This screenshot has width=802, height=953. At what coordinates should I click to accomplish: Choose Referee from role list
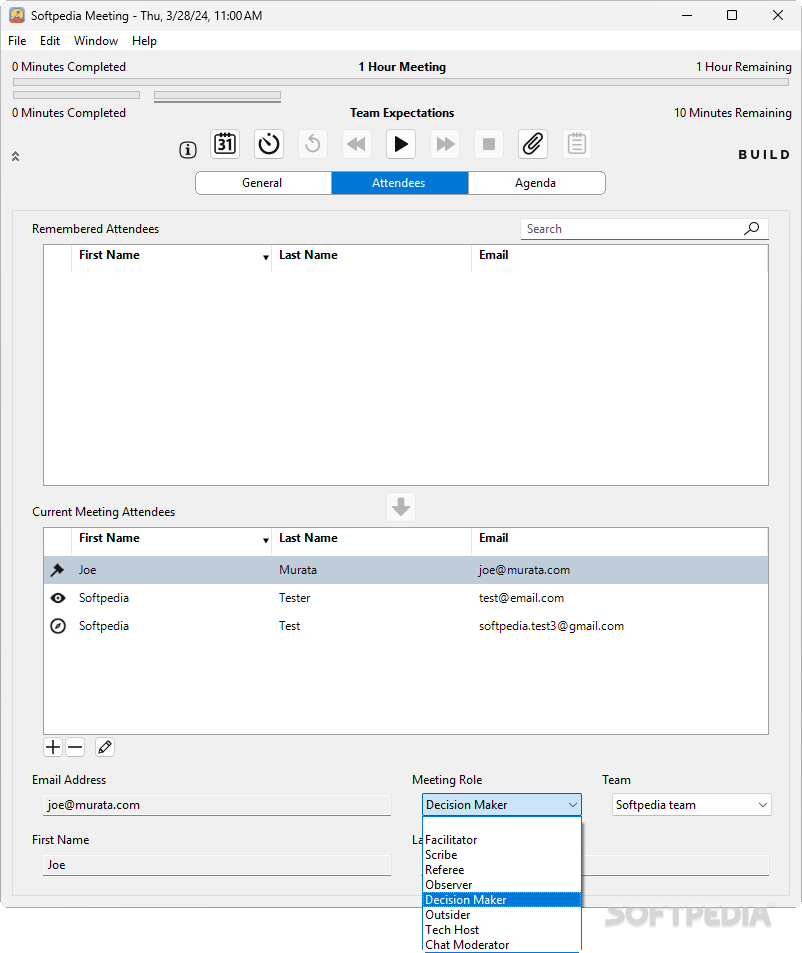[502, 870]
